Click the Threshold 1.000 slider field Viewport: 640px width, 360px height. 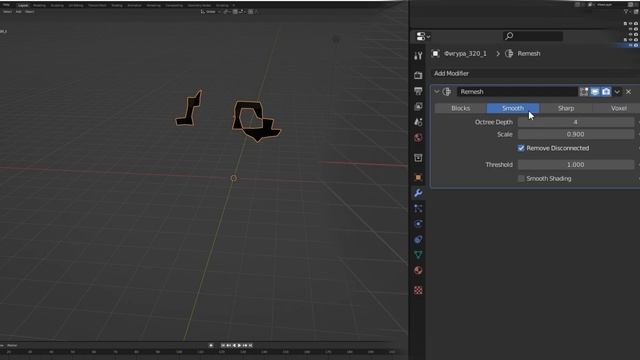[576, 164]
